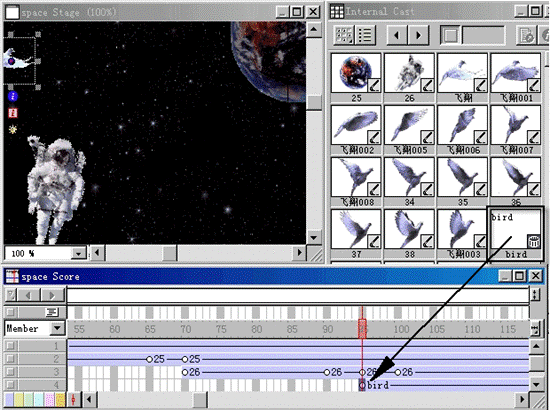The height and width of the screenshot is (410, 550).
Task: Click the cast member name field
Action: pyautogui.click(x=484, y=35)
